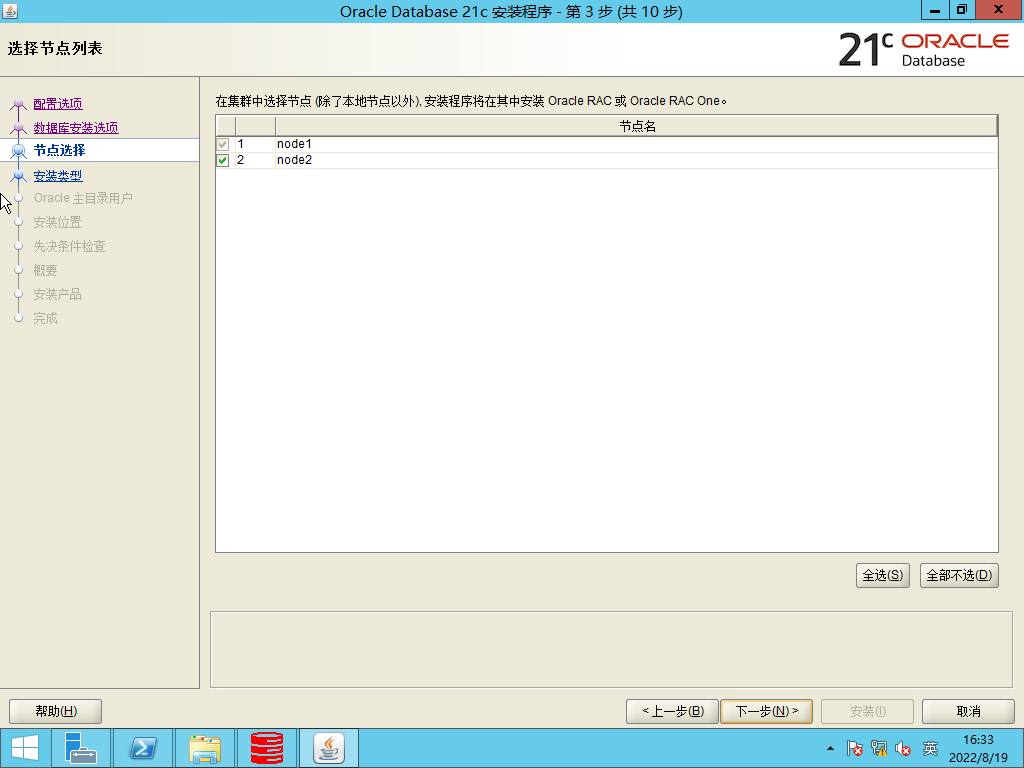Launch PowerShell from taskbar
Image resolution: width=1024 pixels, height=768 pixels.
coord(143,748)
